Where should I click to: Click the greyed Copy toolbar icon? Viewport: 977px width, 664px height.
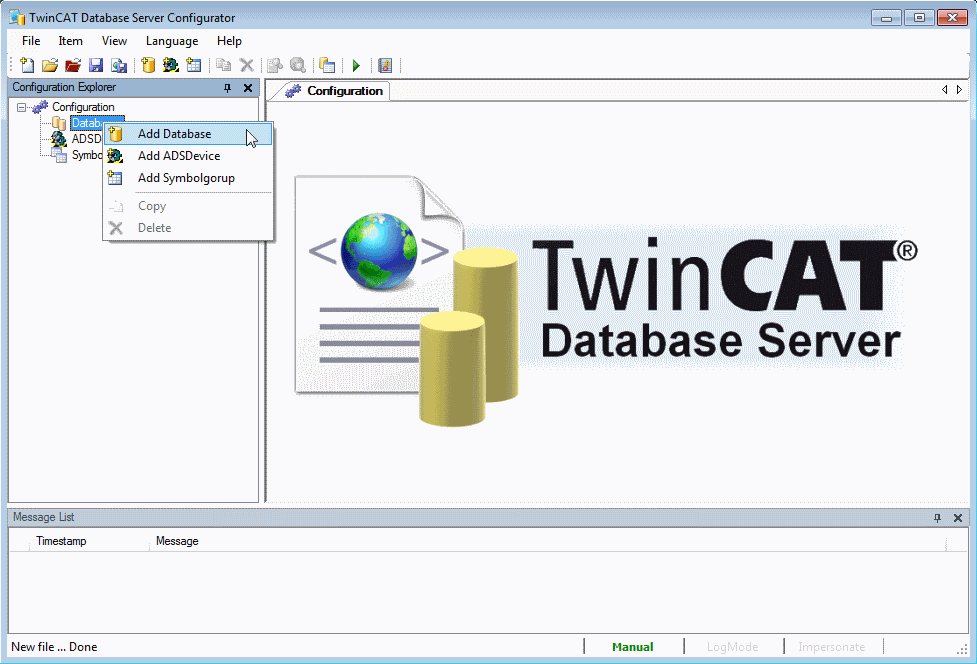coord(224,65)
